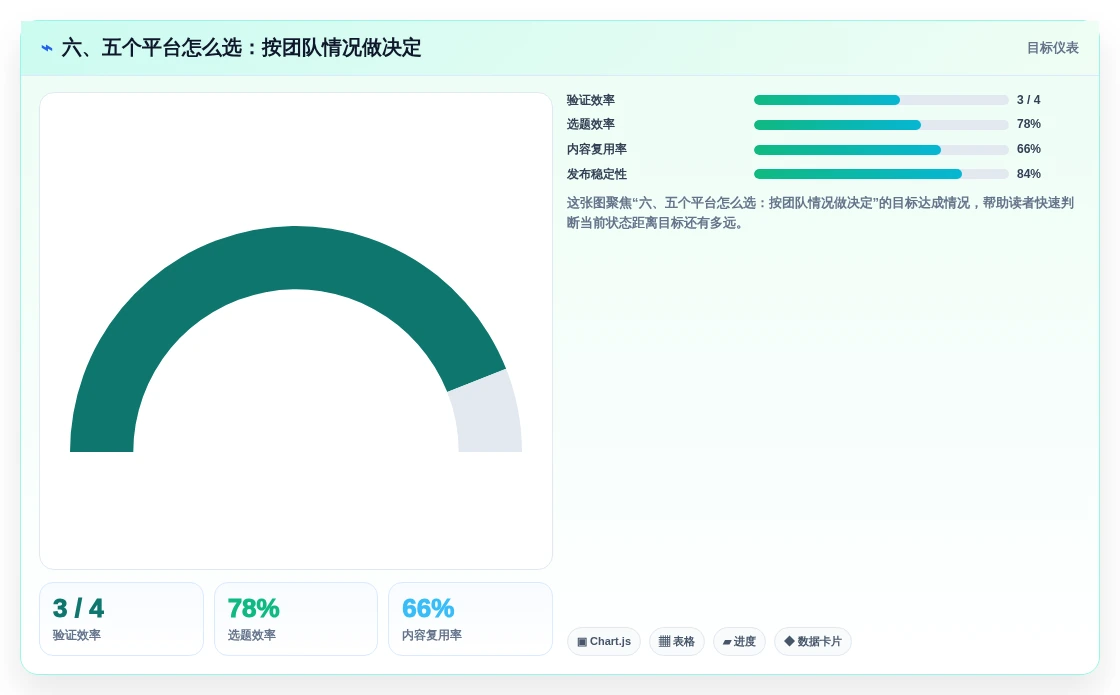Click the heading 六、五个平台怎么选：按团队情况做决定
The width and height of the screenshot is (1120, 695).
click(x=241, y=48)
